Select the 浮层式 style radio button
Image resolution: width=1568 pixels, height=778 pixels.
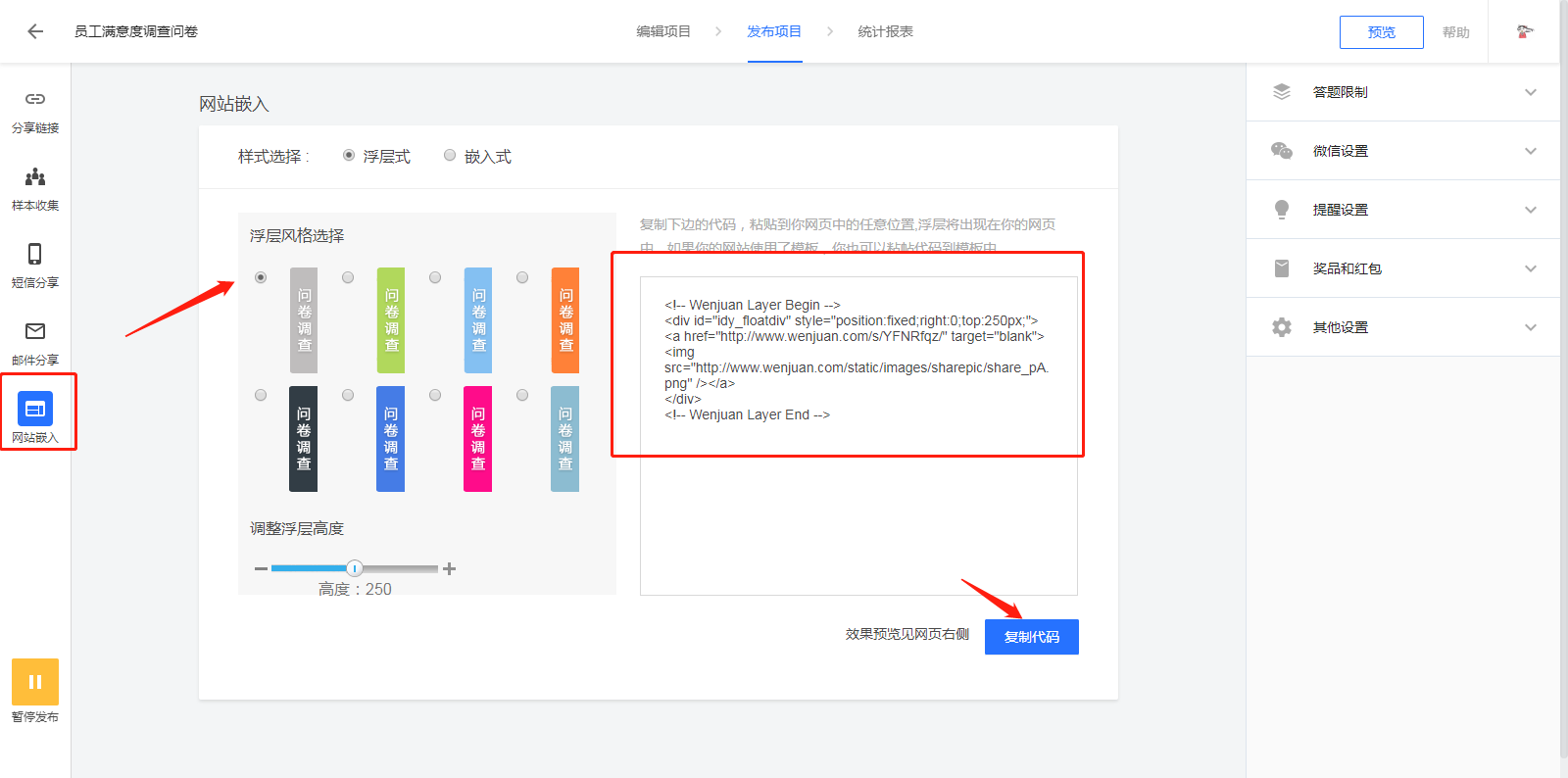[x=349, y=156]
